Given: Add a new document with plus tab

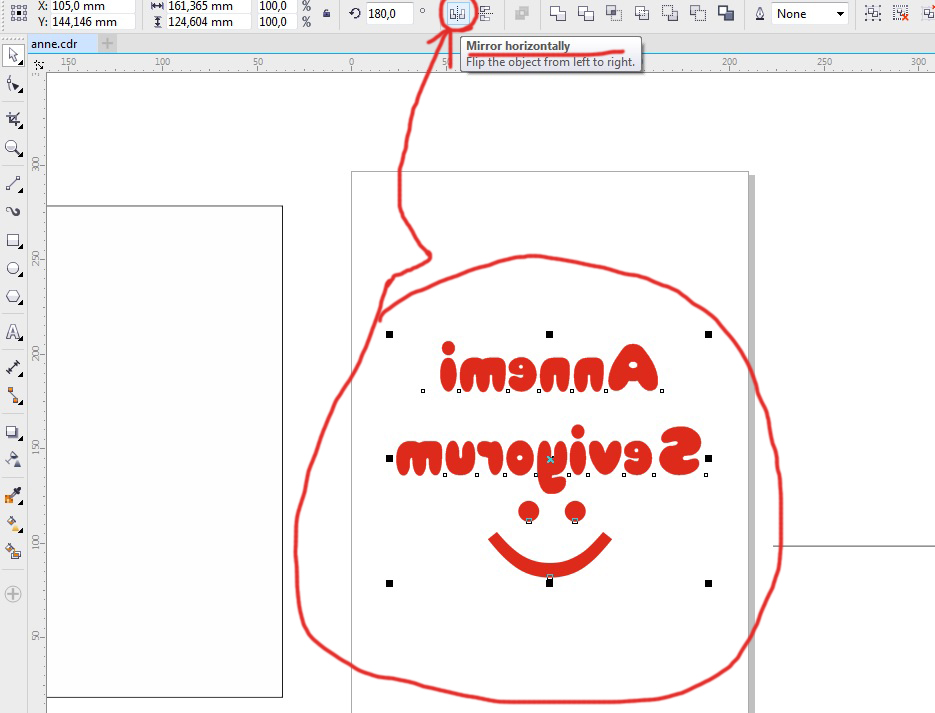Looking at the screenshot, I should [x=107, y=44].
